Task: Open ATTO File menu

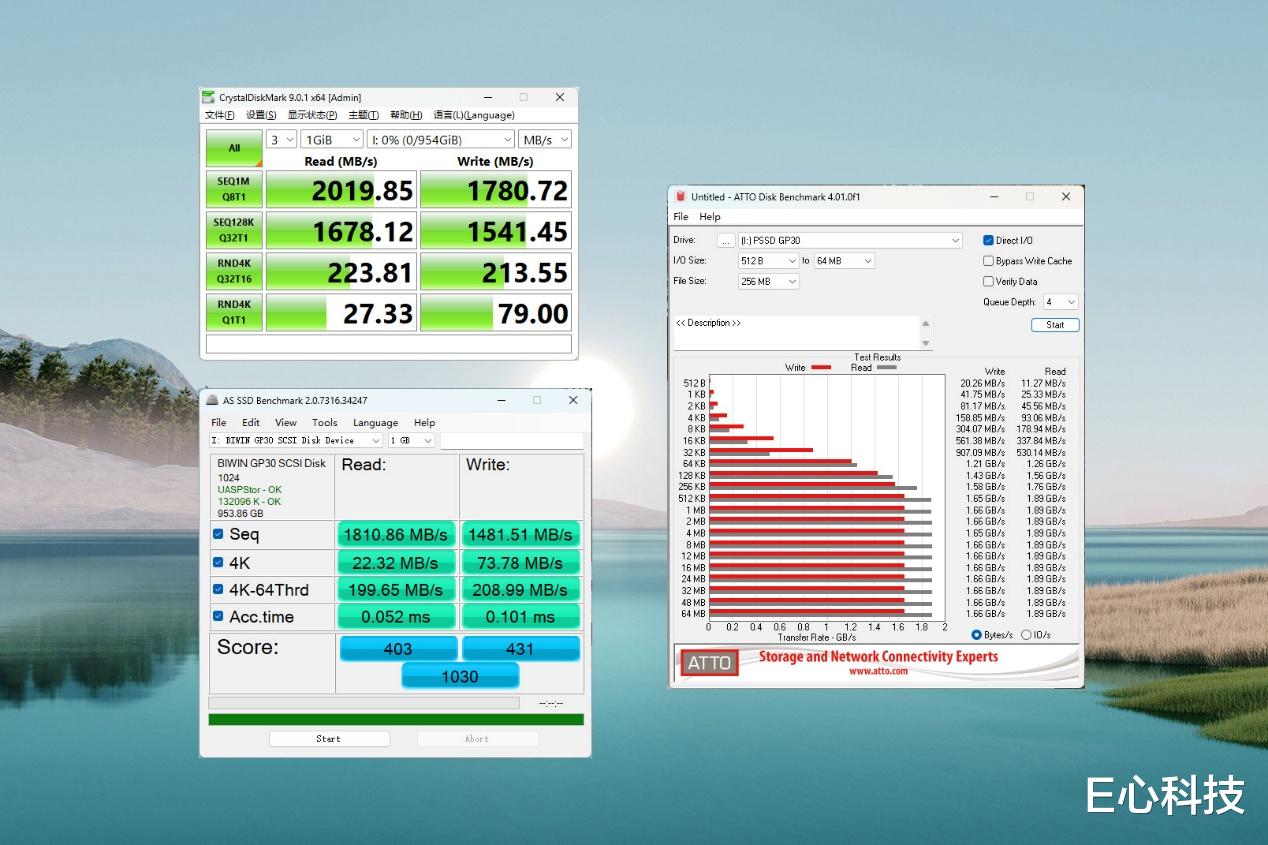Action: 681,216
